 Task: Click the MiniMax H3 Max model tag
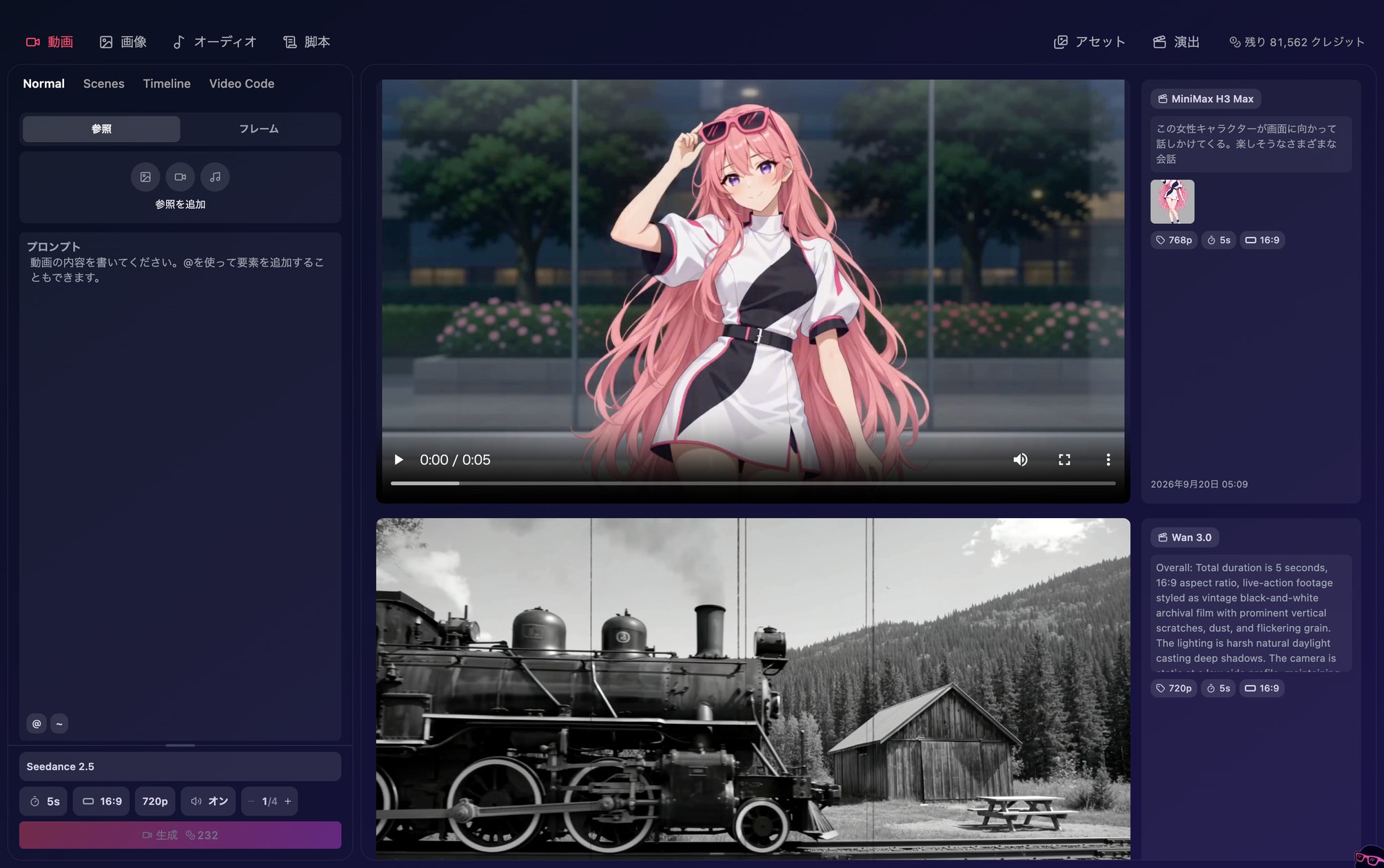point(1205,99)
